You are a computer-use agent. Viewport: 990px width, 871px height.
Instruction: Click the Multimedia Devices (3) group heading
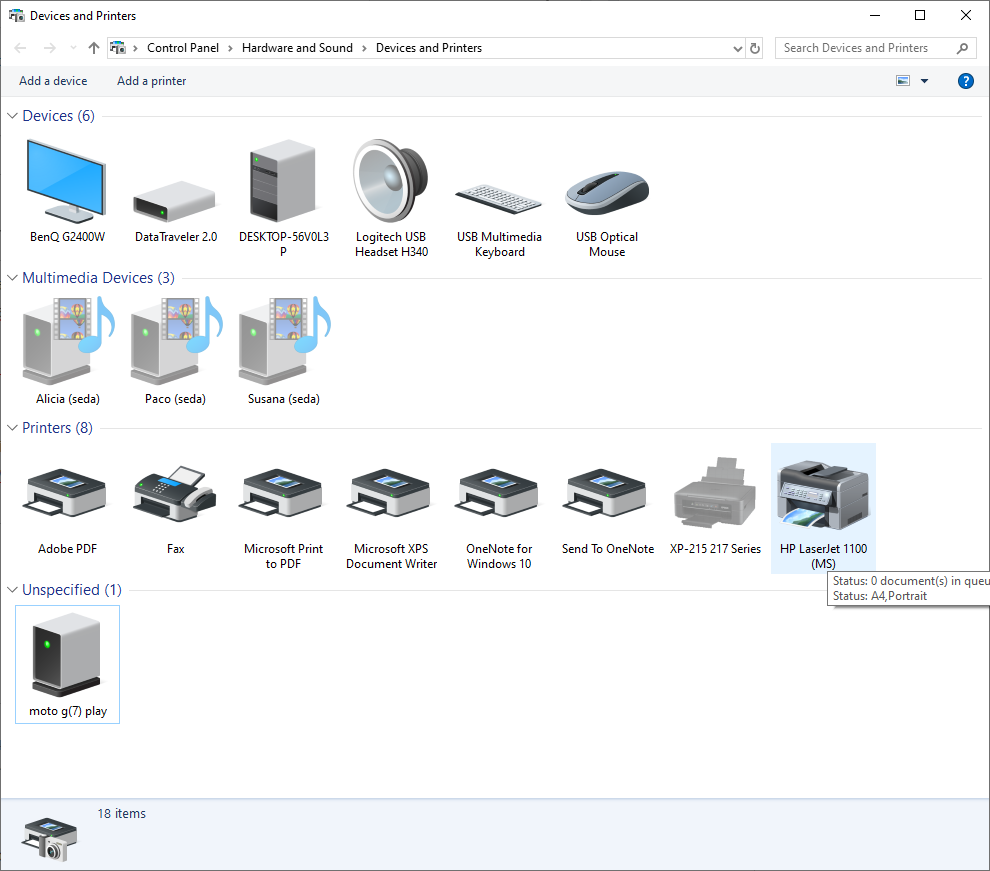tap(98, 278)
